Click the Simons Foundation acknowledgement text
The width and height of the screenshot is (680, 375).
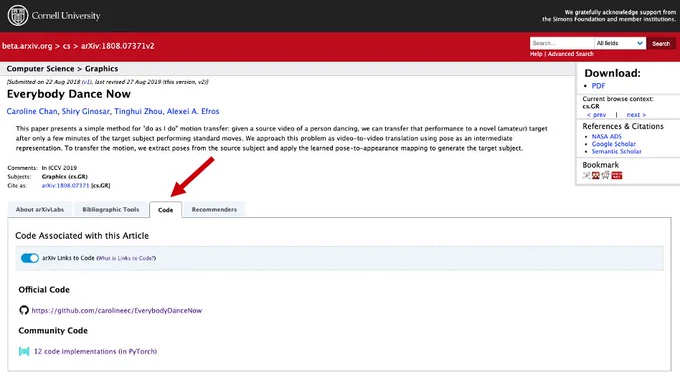(609, 16)
